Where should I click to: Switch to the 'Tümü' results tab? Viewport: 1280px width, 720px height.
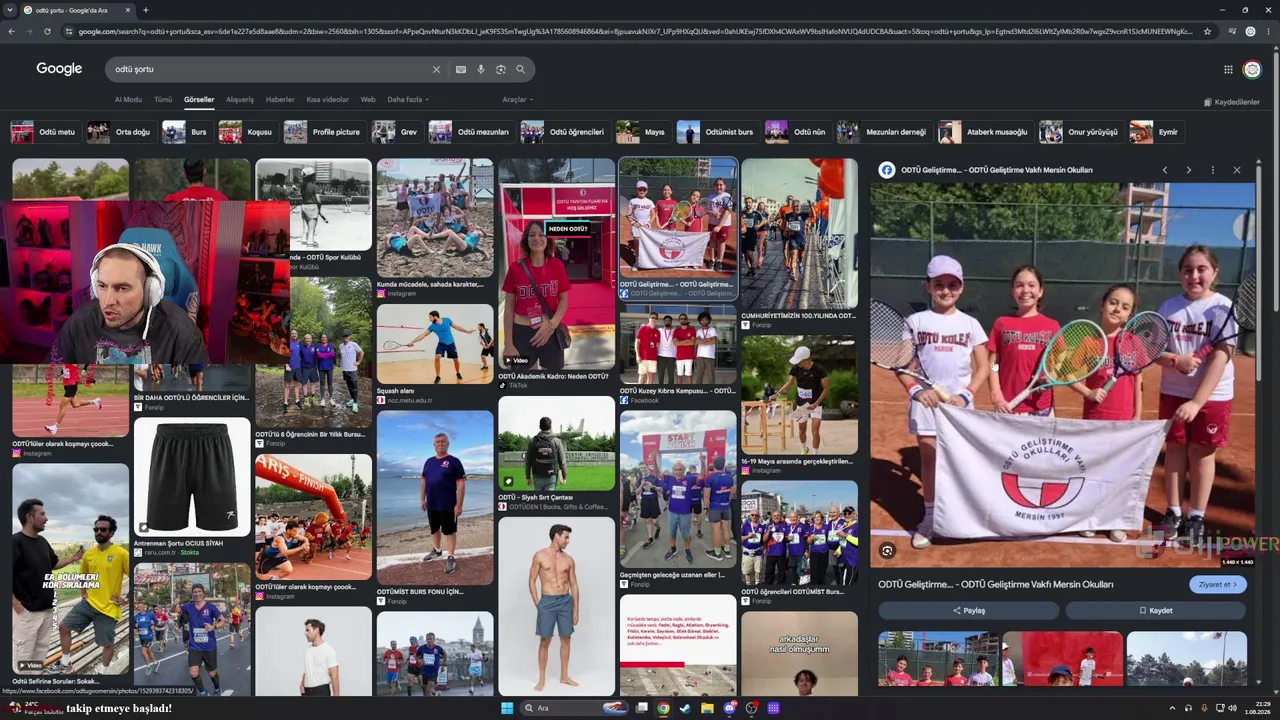pyautogui.click(x=163, y=100)
